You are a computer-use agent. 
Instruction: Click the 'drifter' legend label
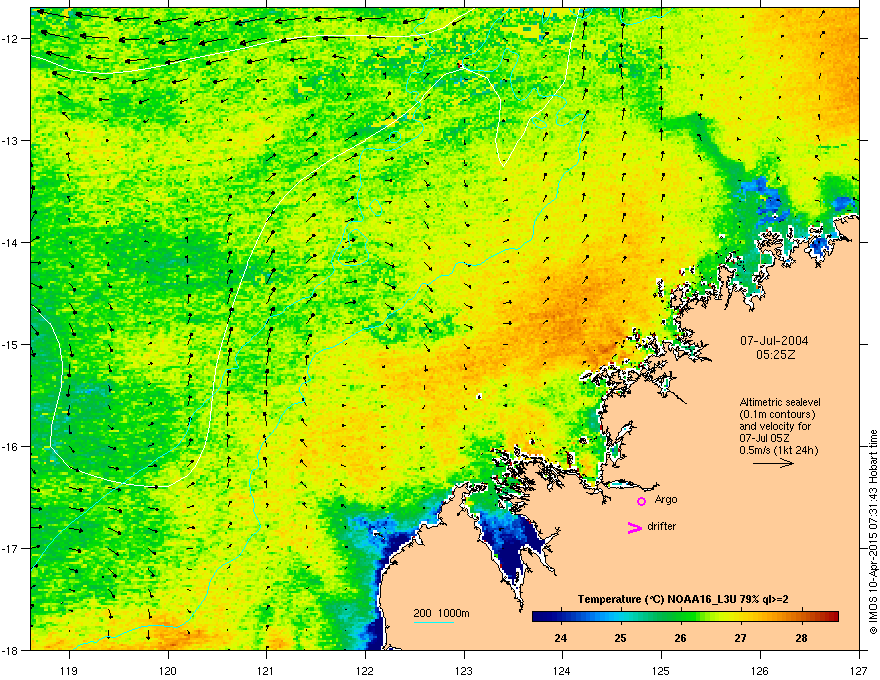(x=662, y=526)
